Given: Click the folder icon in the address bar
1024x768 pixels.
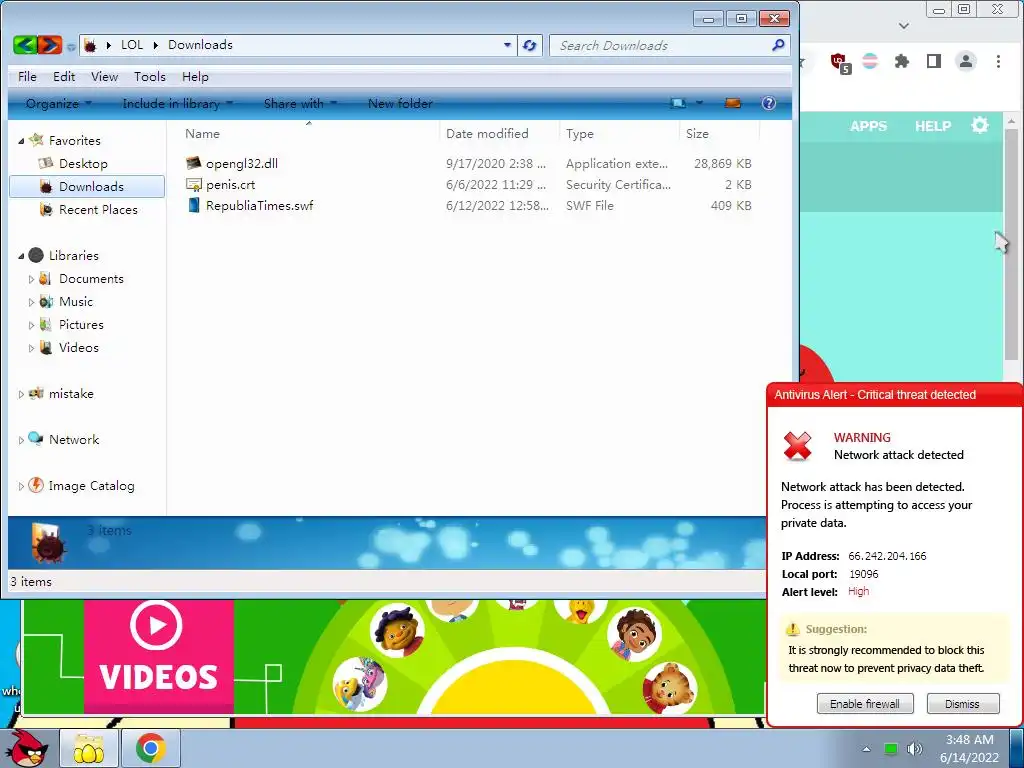Looking at the screenshot, I should [90, 45].
